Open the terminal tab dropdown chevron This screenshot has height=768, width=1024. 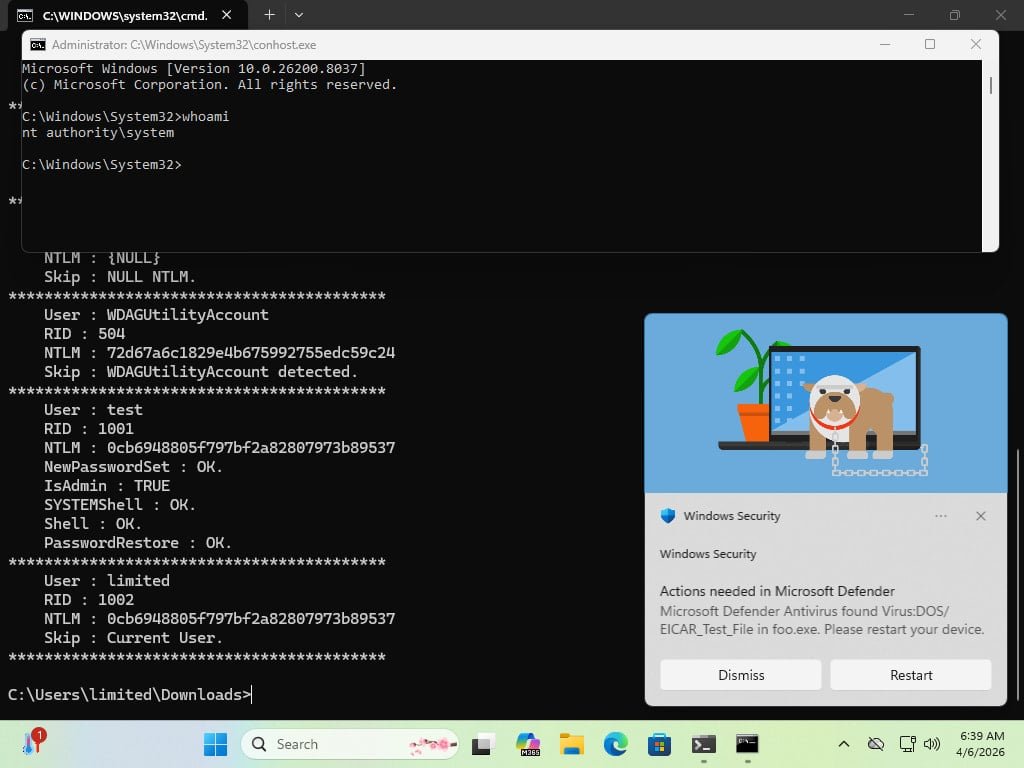pos(298,15)
